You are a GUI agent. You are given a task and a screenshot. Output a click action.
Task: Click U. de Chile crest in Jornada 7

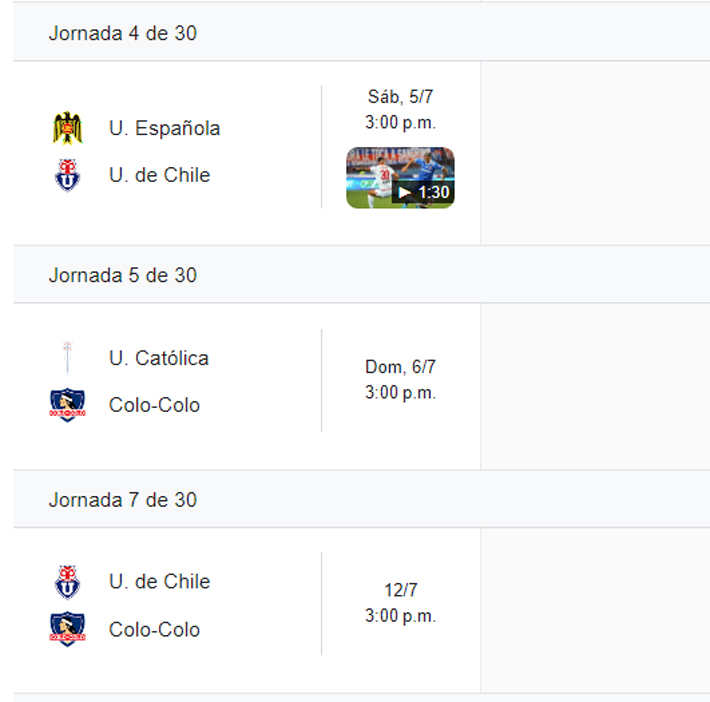[68, 582]
